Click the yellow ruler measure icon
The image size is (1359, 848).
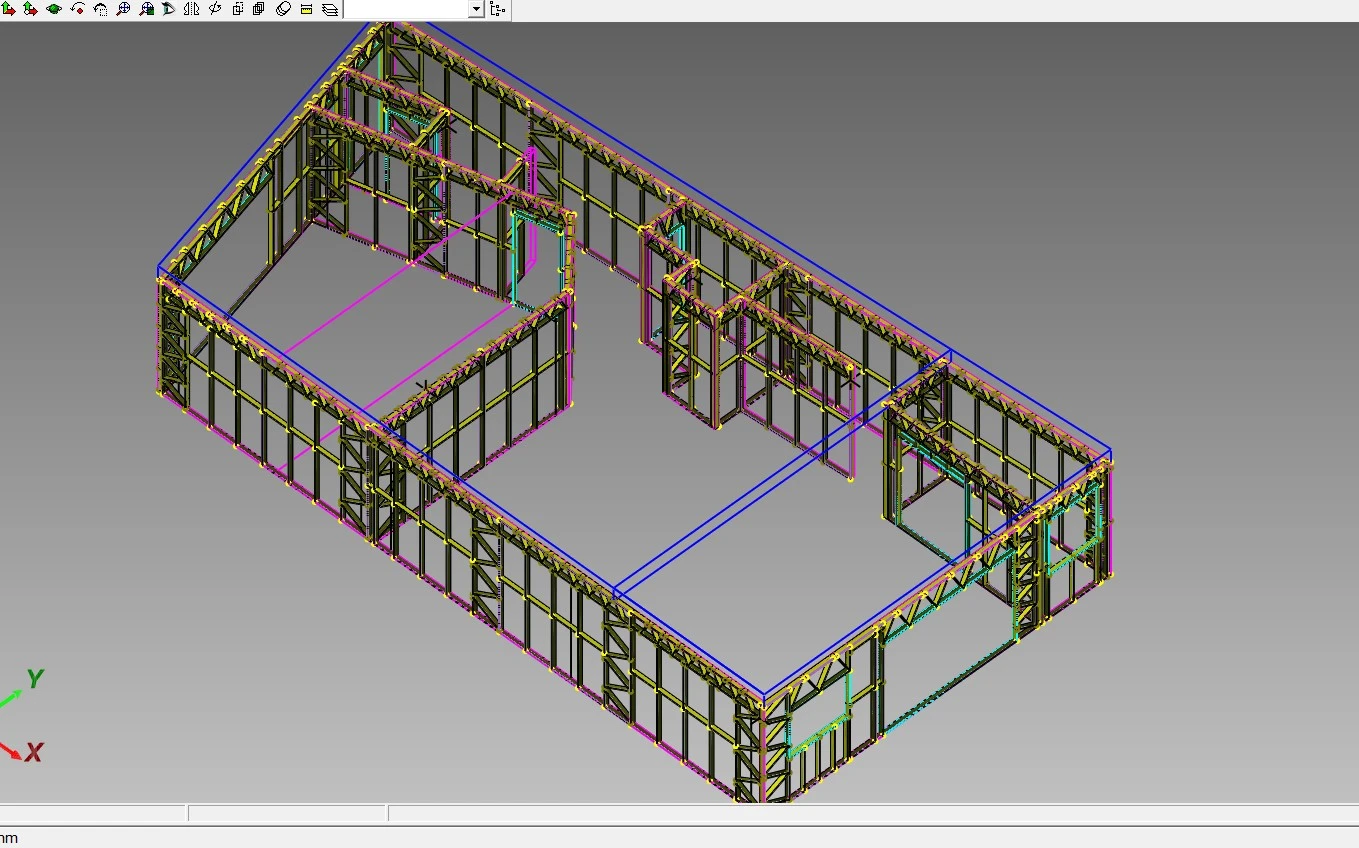[306, 9]
